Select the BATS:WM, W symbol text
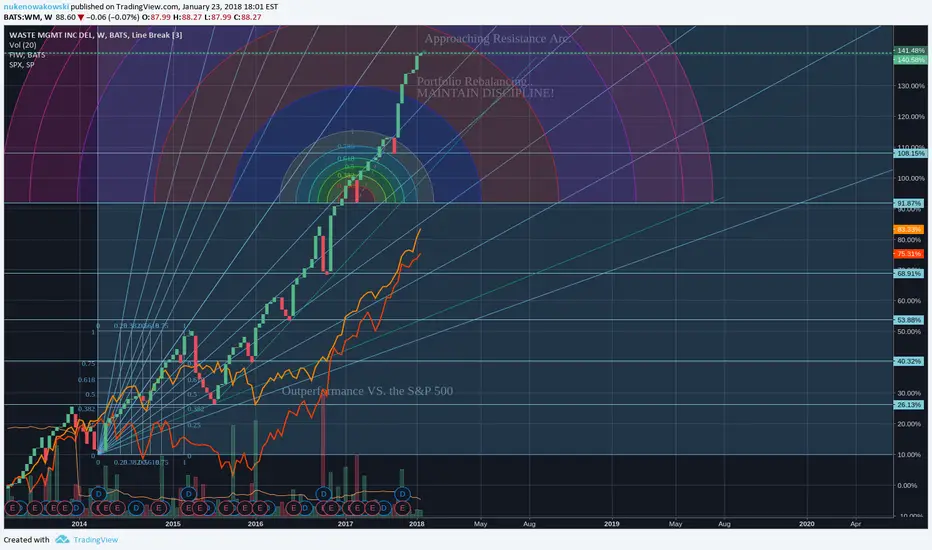Screen dimensions: 932x550 pos(28,17)
